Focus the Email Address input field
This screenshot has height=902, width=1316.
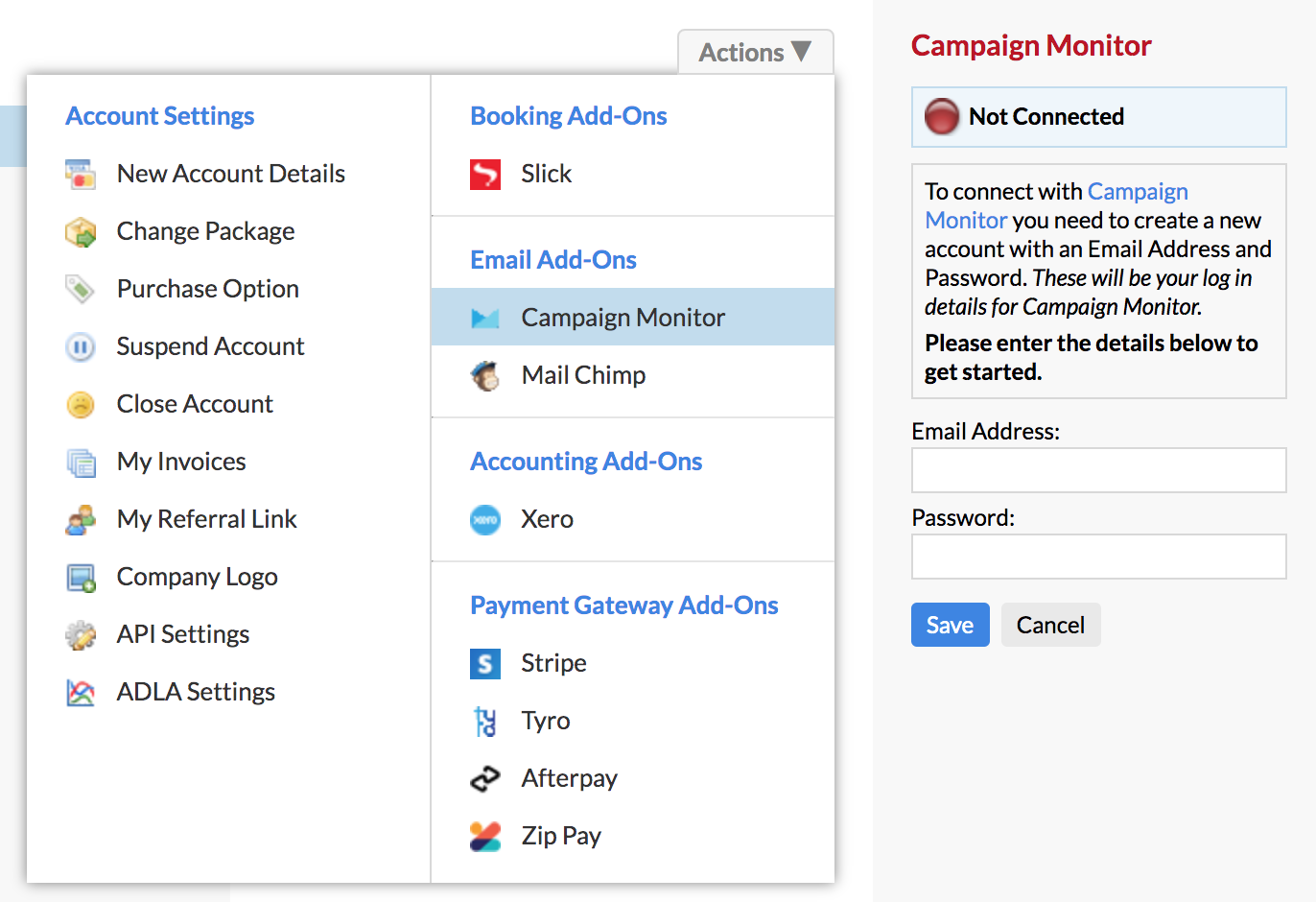point(1098,470)
